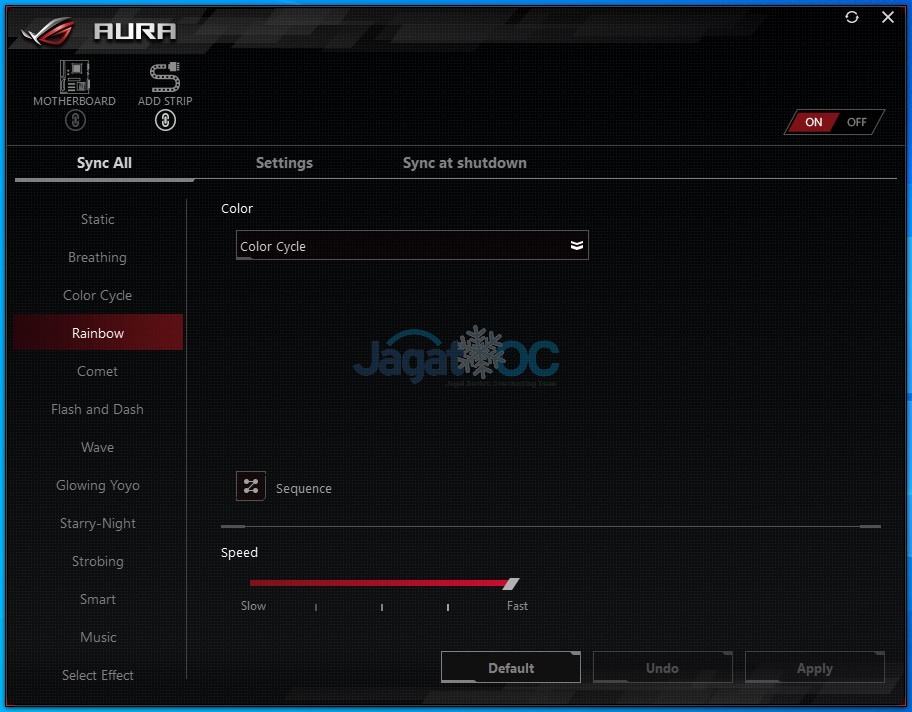Click the ROG logo icon
The width and height of the screenshot is (912, 712).
(50, 31)
